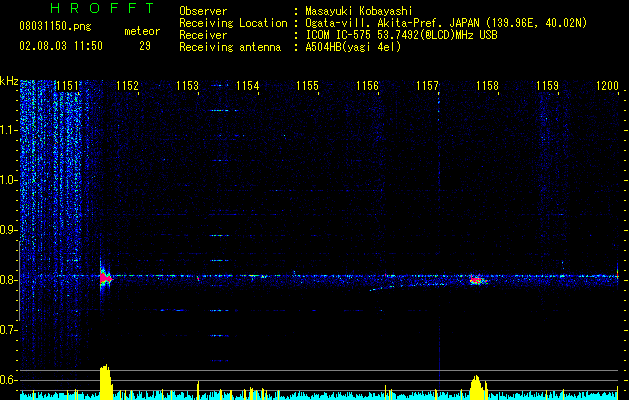Click the meteor echo burst near 1158
Image resolution: width=629 pixels, height=400 pixels.
pyautogui.click(x=477, y=280)
